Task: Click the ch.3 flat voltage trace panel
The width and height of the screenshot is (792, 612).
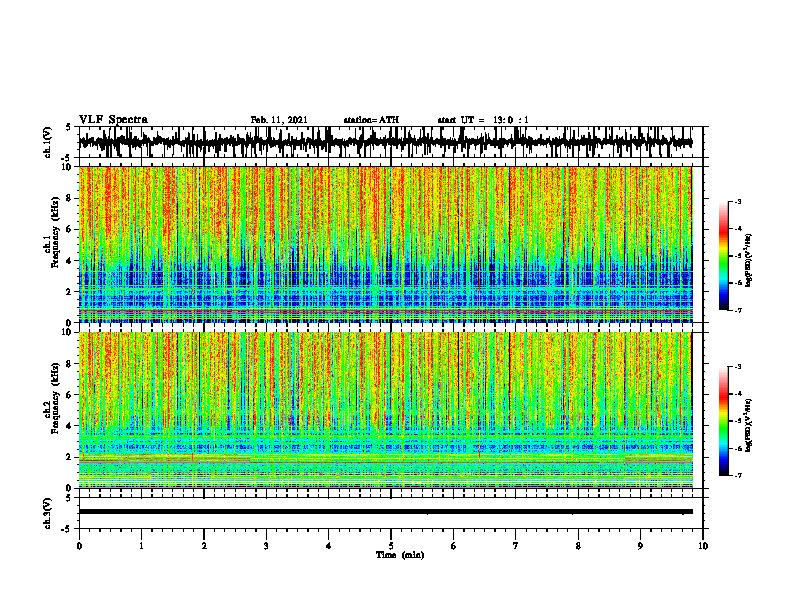Action: pos(390,513)
